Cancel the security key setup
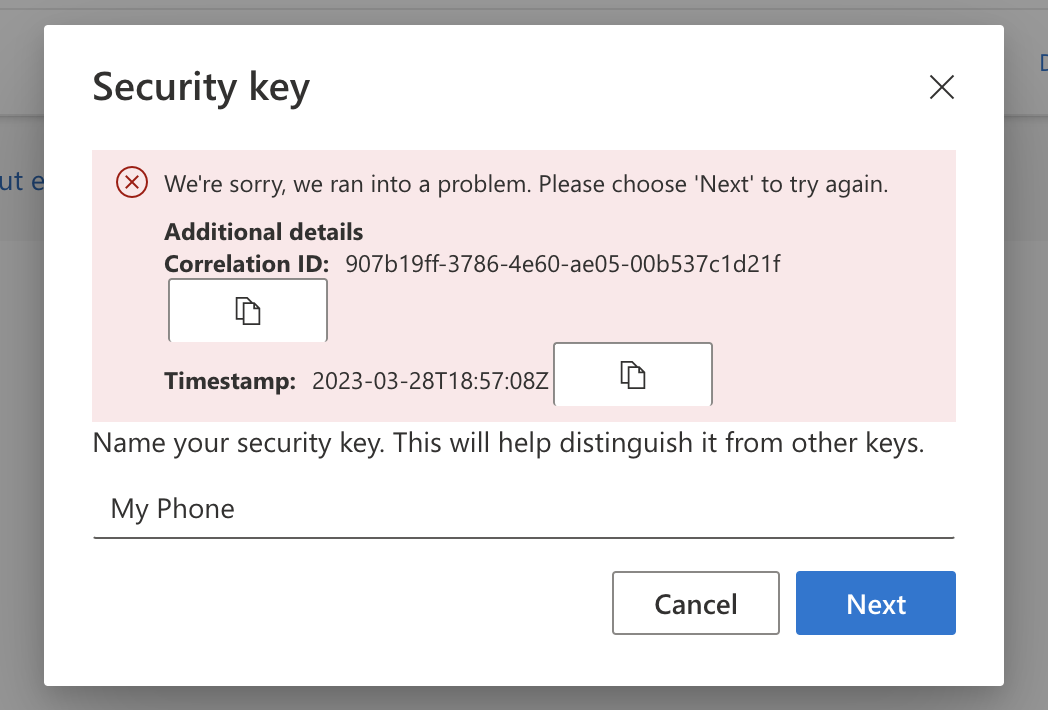Image resolution: width=1048 pixels, height=710 pixels. pyautogui.click(x=695, y=603)
